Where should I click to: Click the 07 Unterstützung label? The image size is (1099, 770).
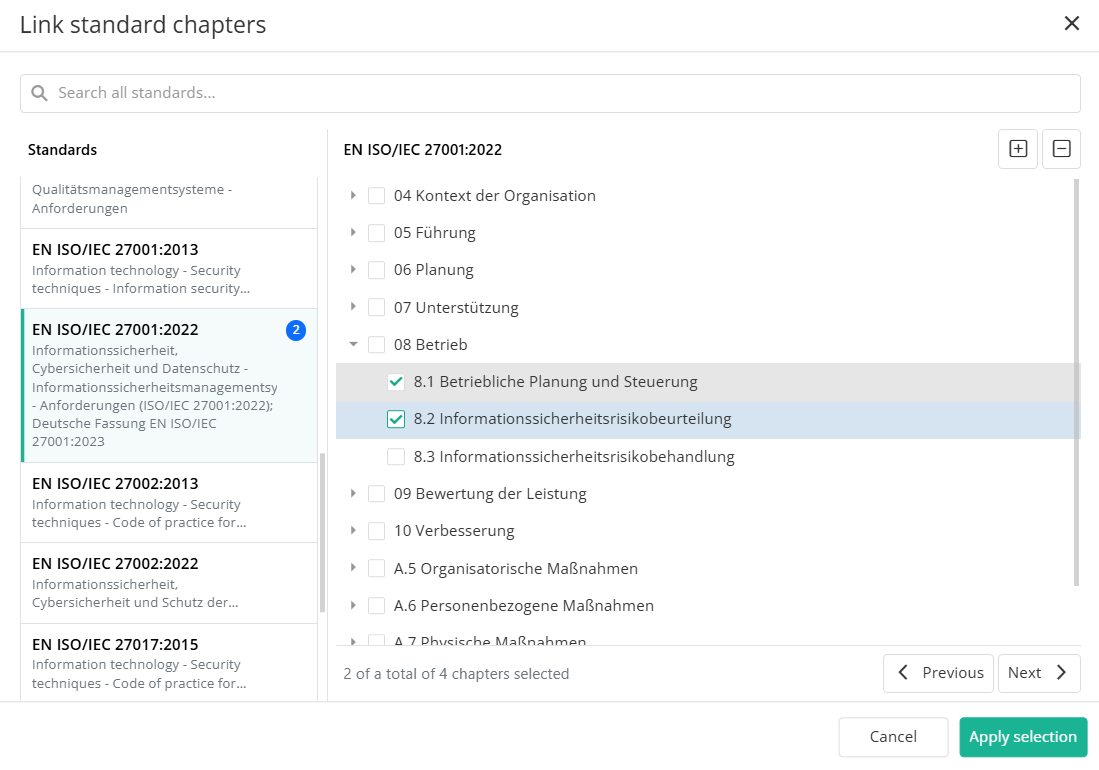456,308
